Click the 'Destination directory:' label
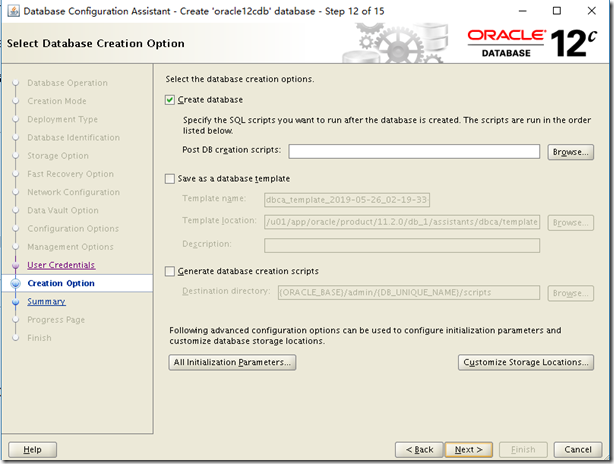Image resolution: width=614 pixels, height=464 pixels. [226, 291]
